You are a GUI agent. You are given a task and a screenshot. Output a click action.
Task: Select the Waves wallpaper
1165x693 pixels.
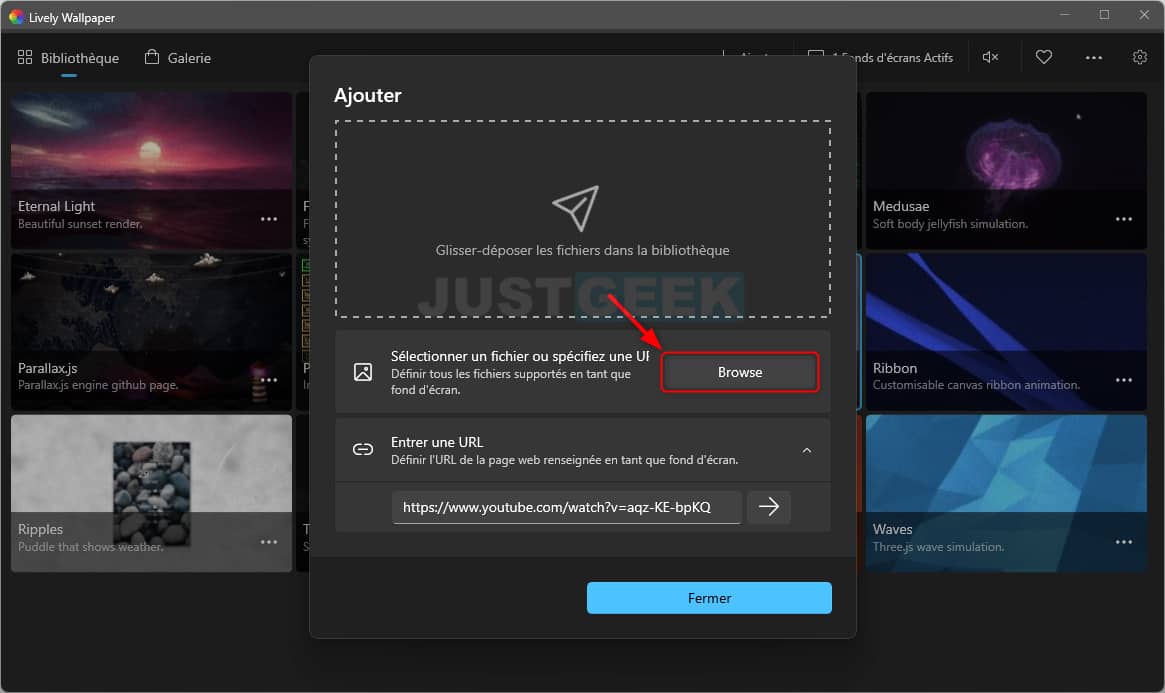pos(1006,493)
